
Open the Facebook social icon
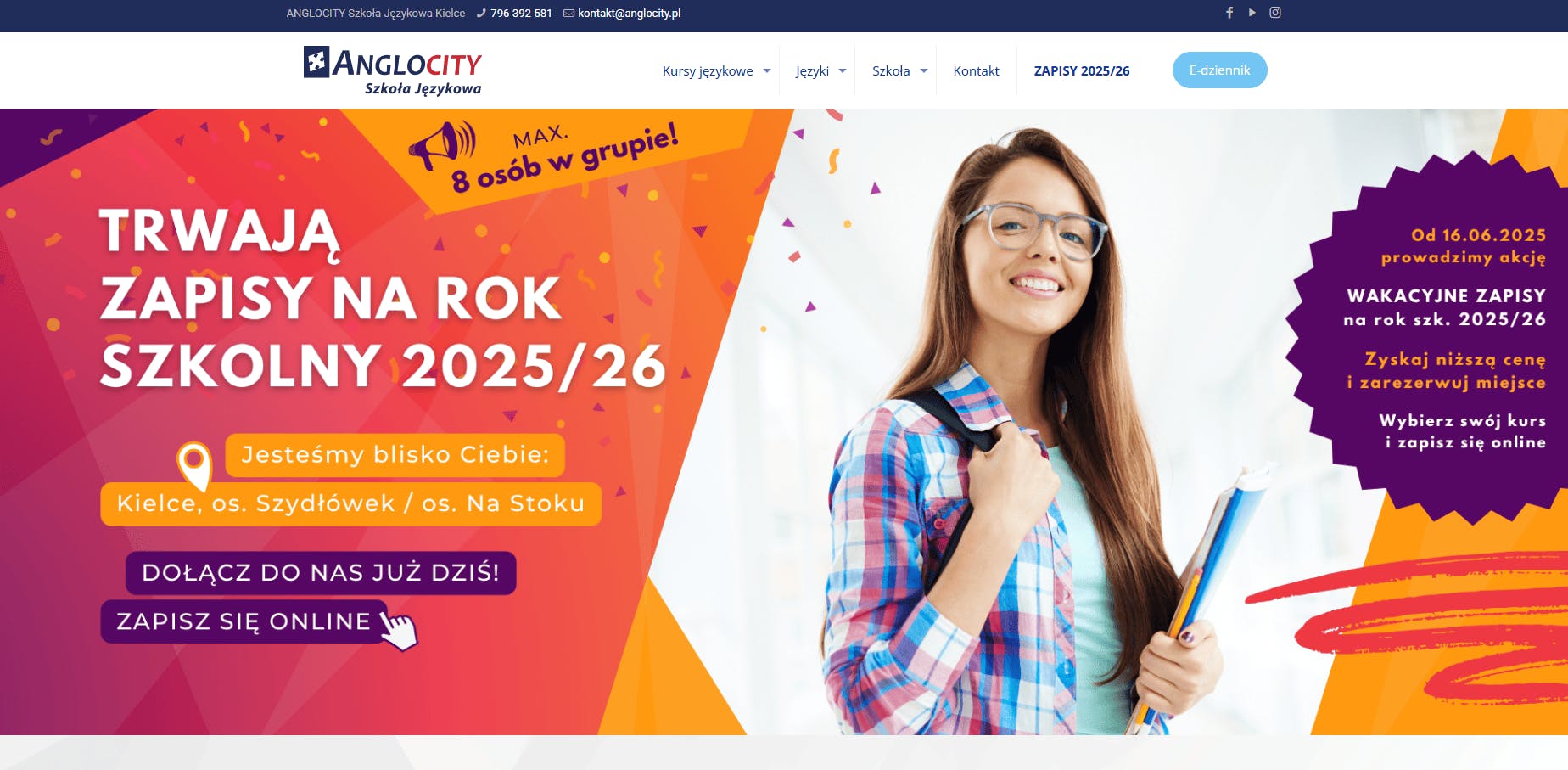pos(1229,13)
